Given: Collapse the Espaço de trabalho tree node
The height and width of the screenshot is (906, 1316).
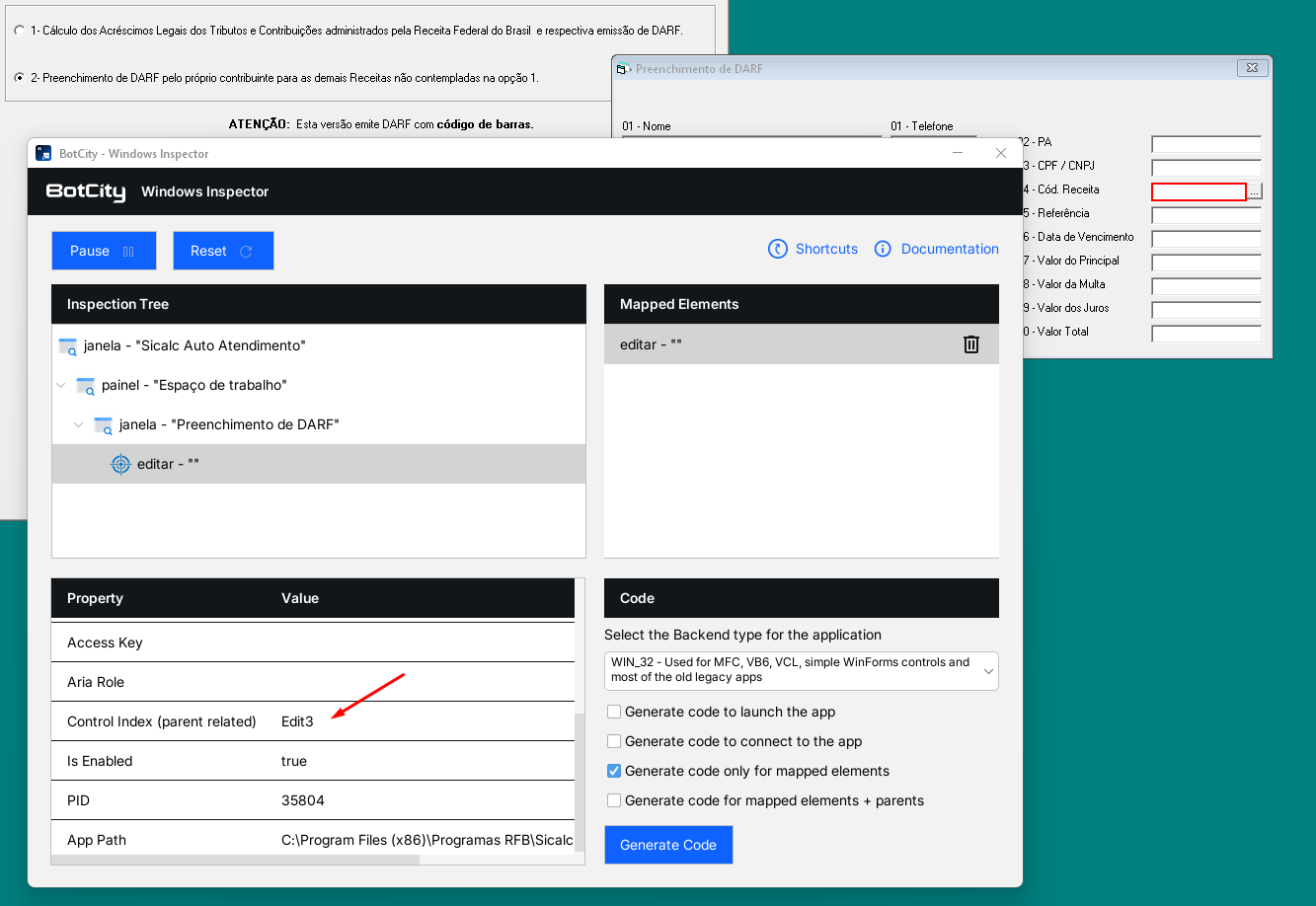Looking at the screenshot, I should pyautogui.click(x=61, y=386).
